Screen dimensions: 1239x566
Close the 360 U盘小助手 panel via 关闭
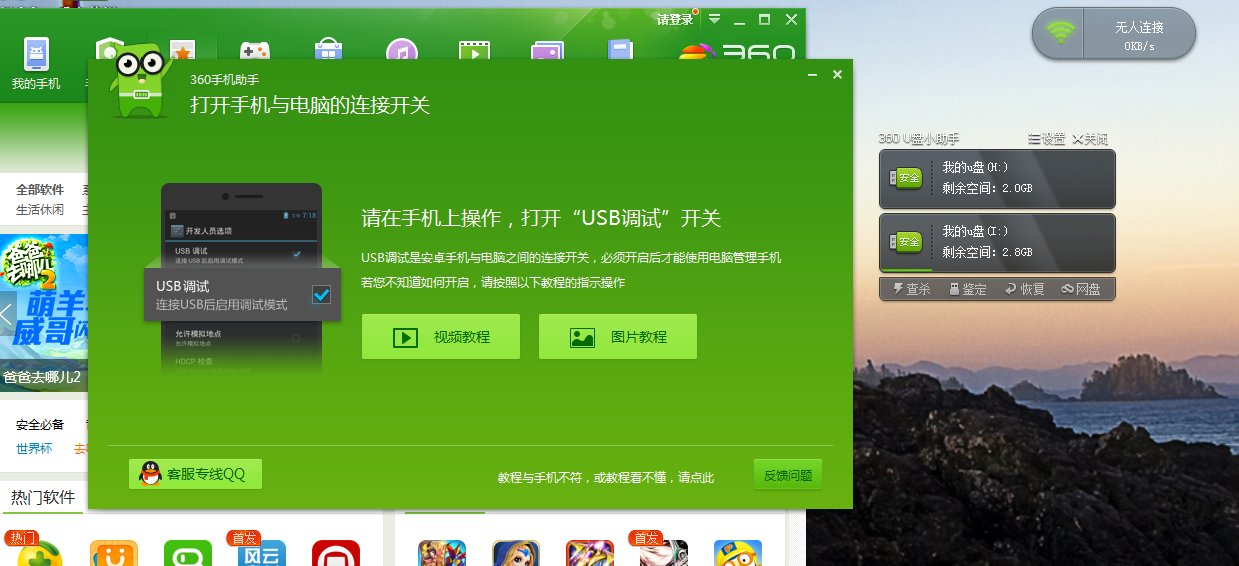coord(1091,139)
